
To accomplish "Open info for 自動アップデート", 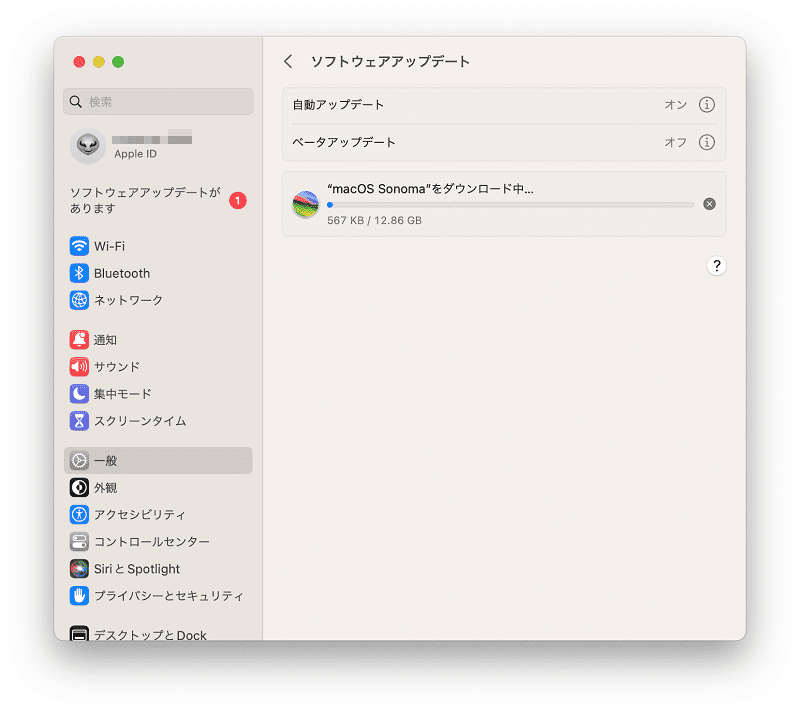I will click(706, 105).
